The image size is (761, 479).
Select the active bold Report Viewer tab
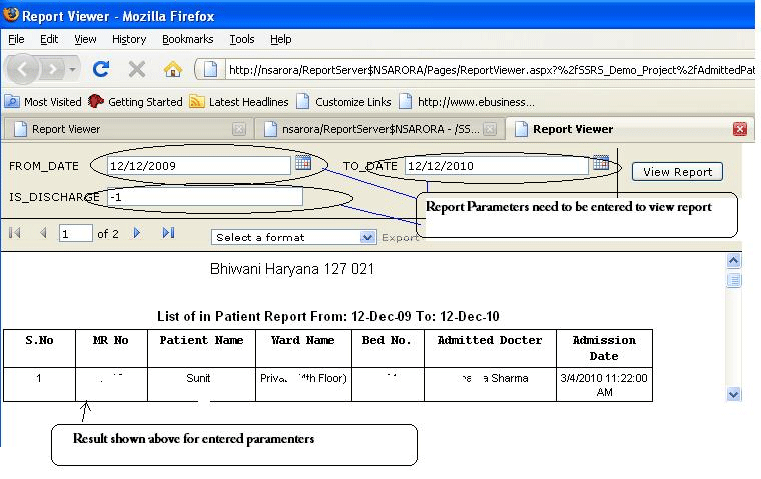coord(621,129)
